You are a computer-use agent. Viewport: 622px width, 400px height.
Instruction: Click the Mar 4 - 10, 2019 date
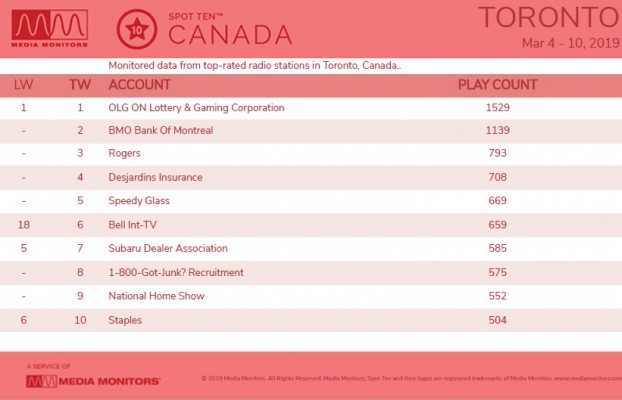coord(570,43)
